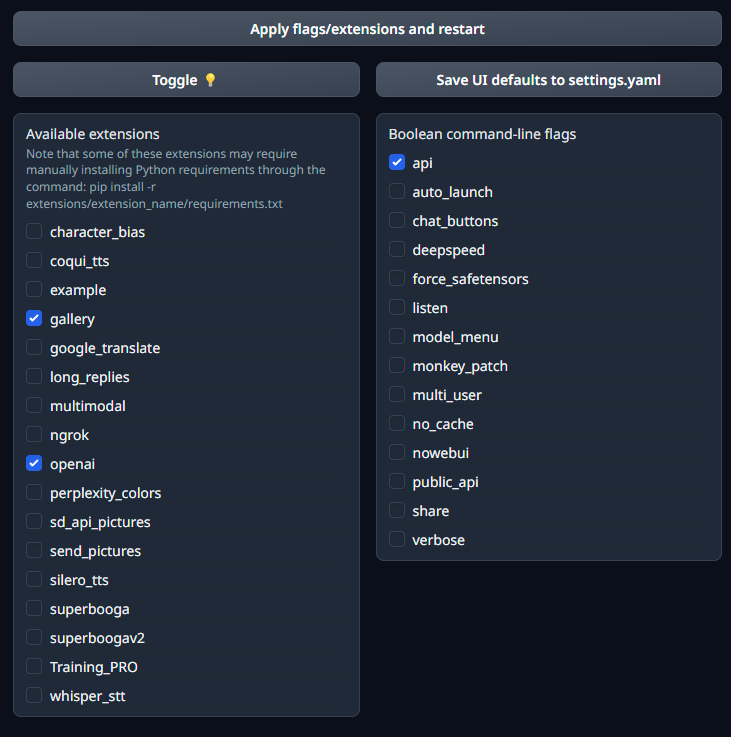Enable the deepspeed flag
This screenshot has height=737, width=731.
click(397, 250)
